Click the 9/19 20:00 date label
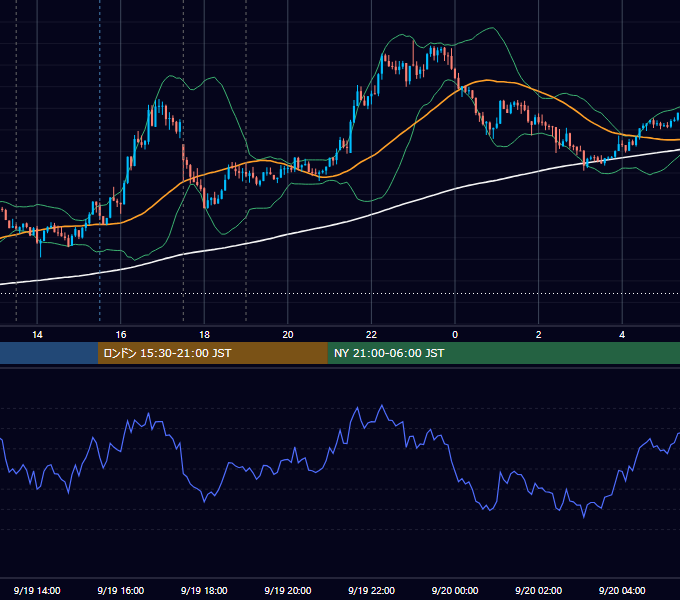680x600 pixels. pyautogui.click(x=288, y=590)
